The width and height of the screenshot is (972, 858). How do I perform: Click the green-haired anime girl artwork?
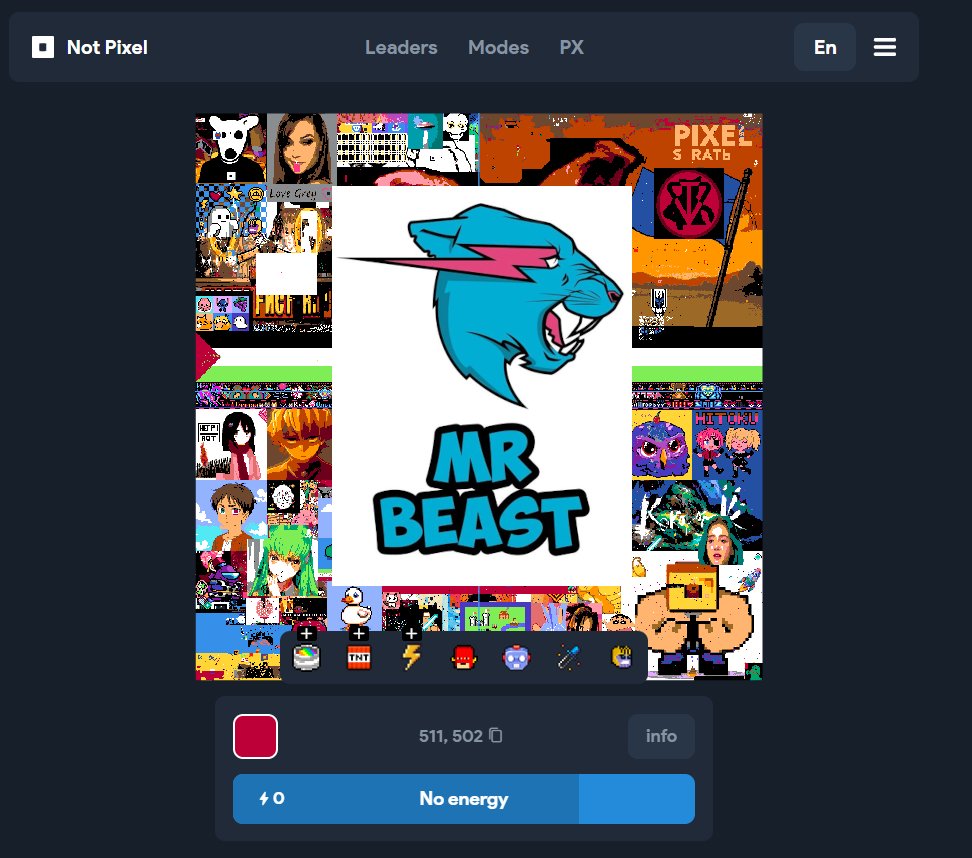click(283, 560)
